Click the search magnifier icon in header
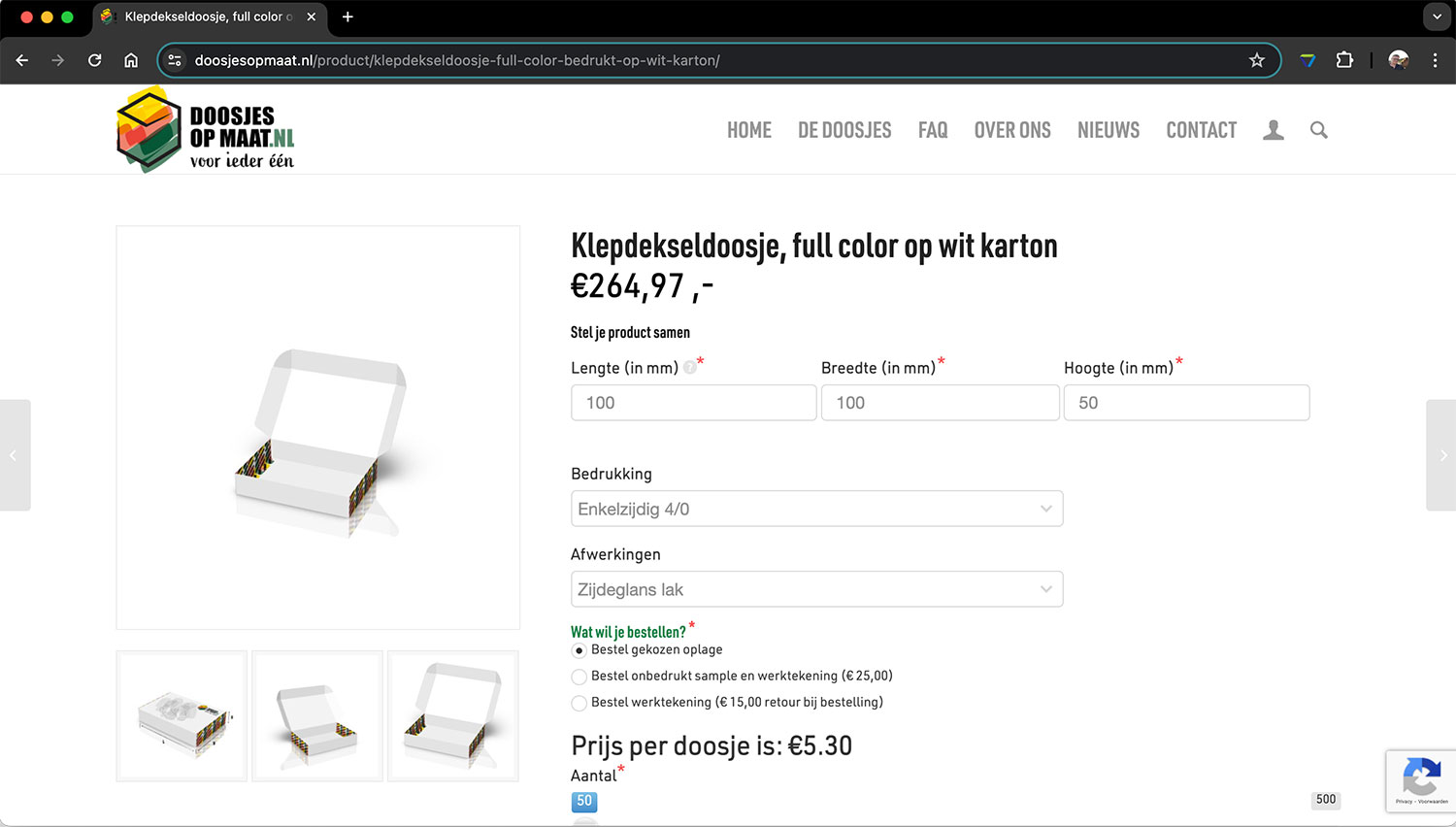1456x827 pixels. coord(1318,130)
